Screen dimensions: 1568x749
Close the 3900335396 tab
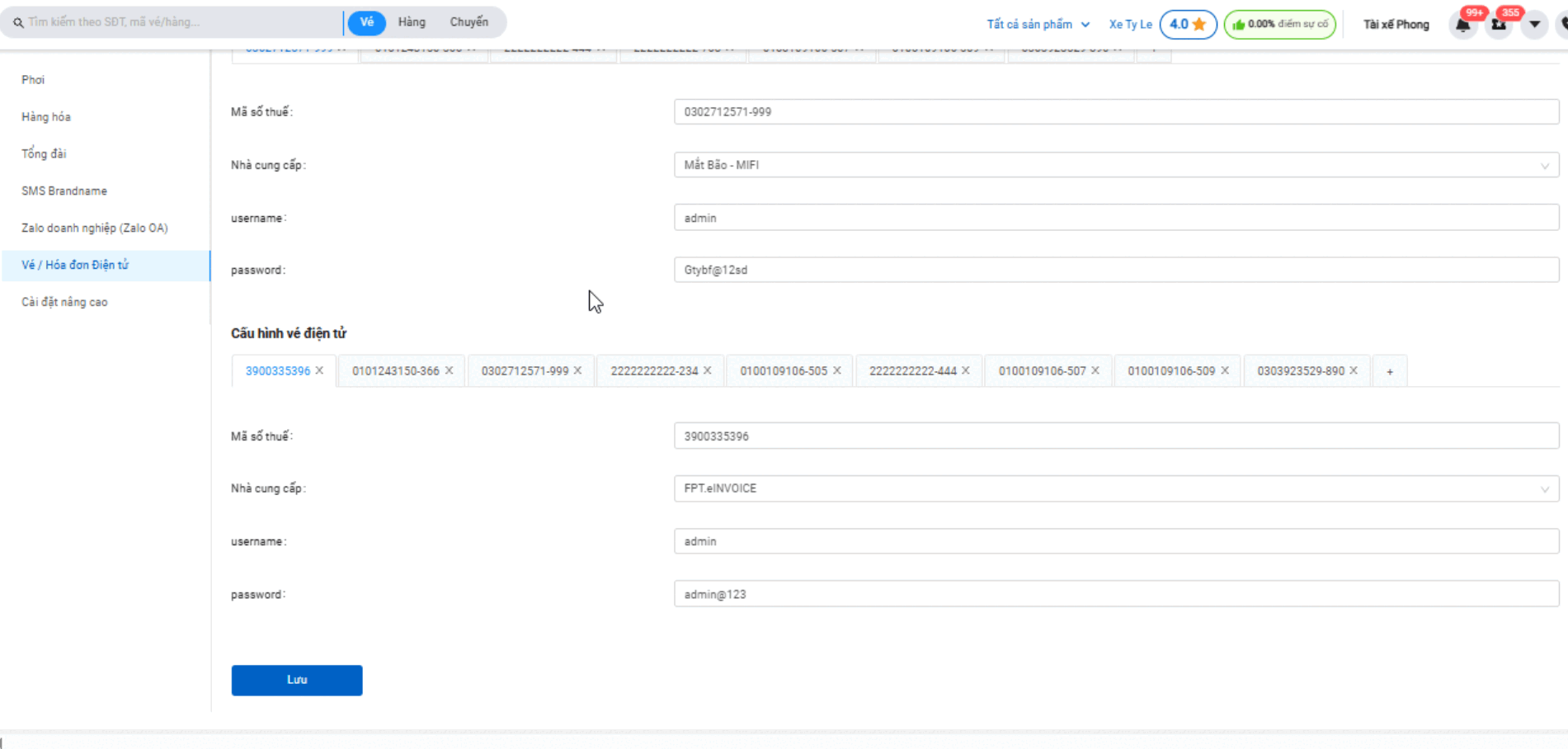[320, 370]
